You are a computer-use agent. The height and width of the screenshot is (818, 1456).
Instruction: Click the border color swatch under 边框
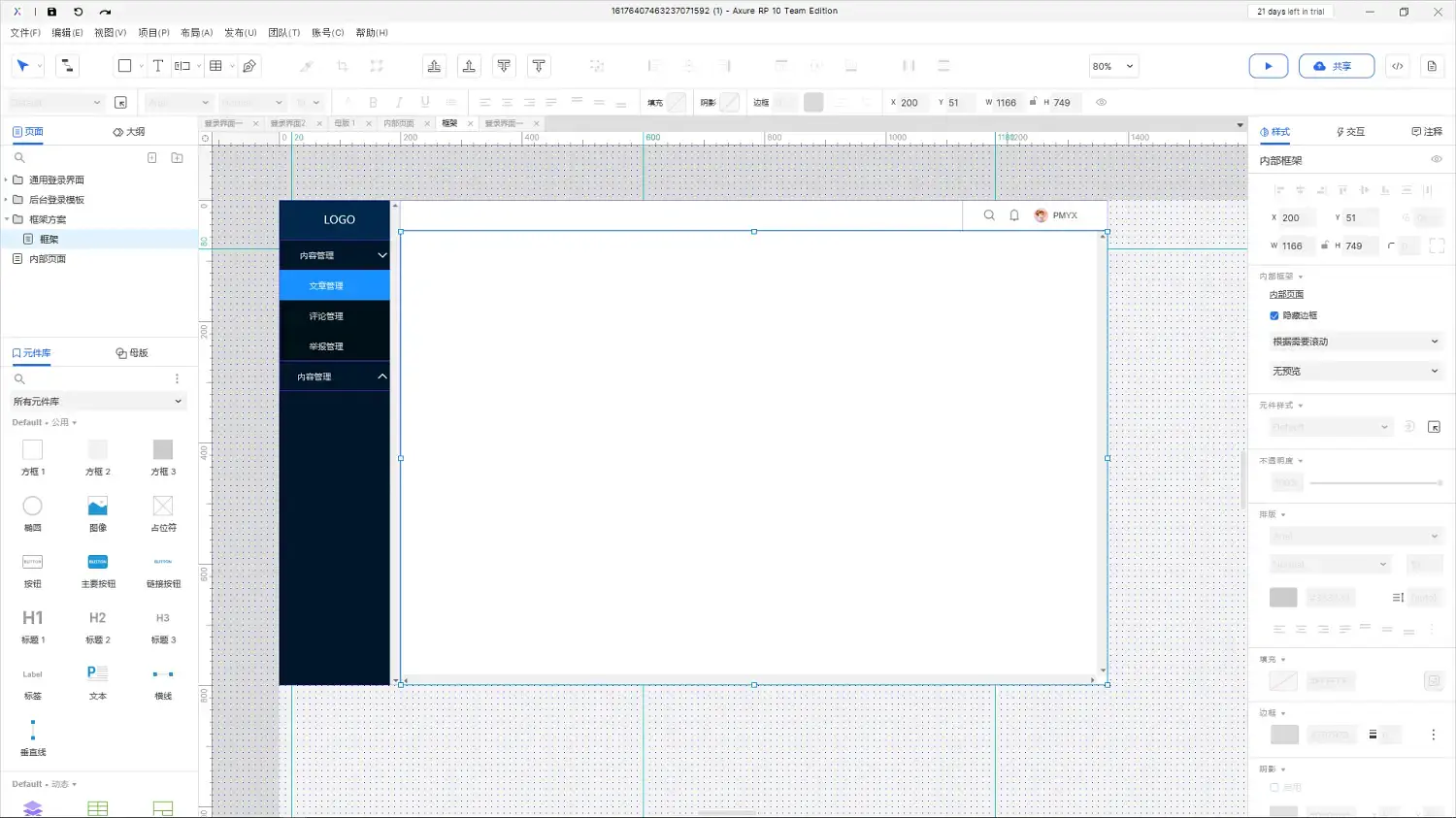click(1283, 736)
